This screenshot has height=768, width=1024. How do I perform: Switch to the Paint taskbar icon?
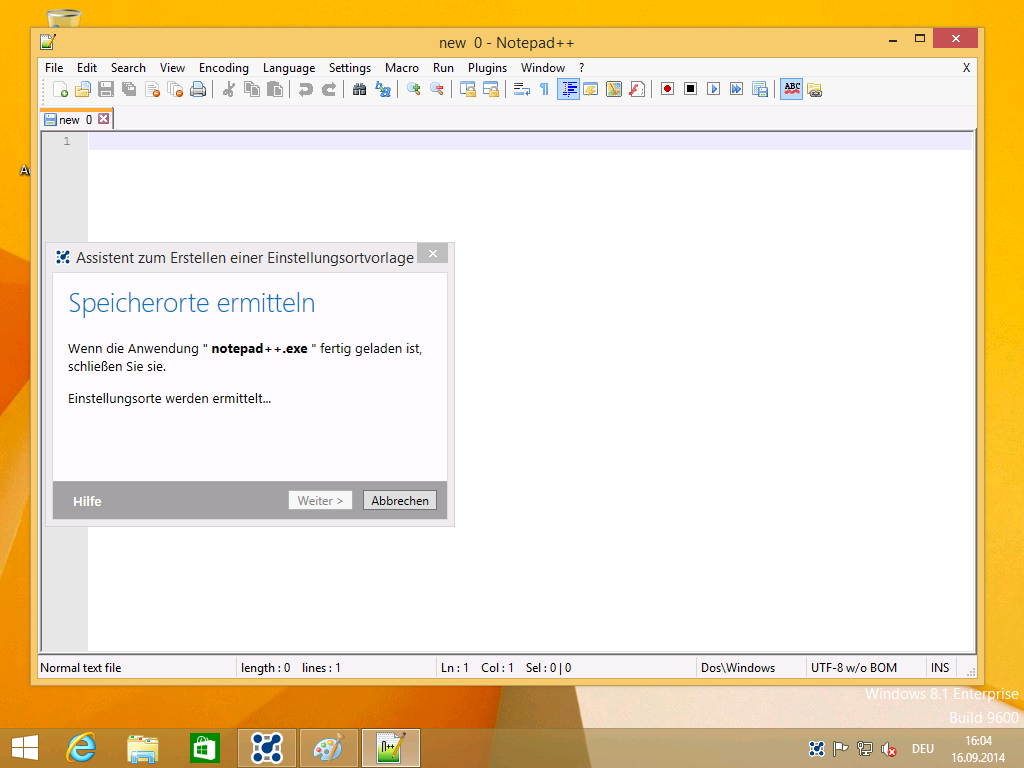[x=328, y=748]
